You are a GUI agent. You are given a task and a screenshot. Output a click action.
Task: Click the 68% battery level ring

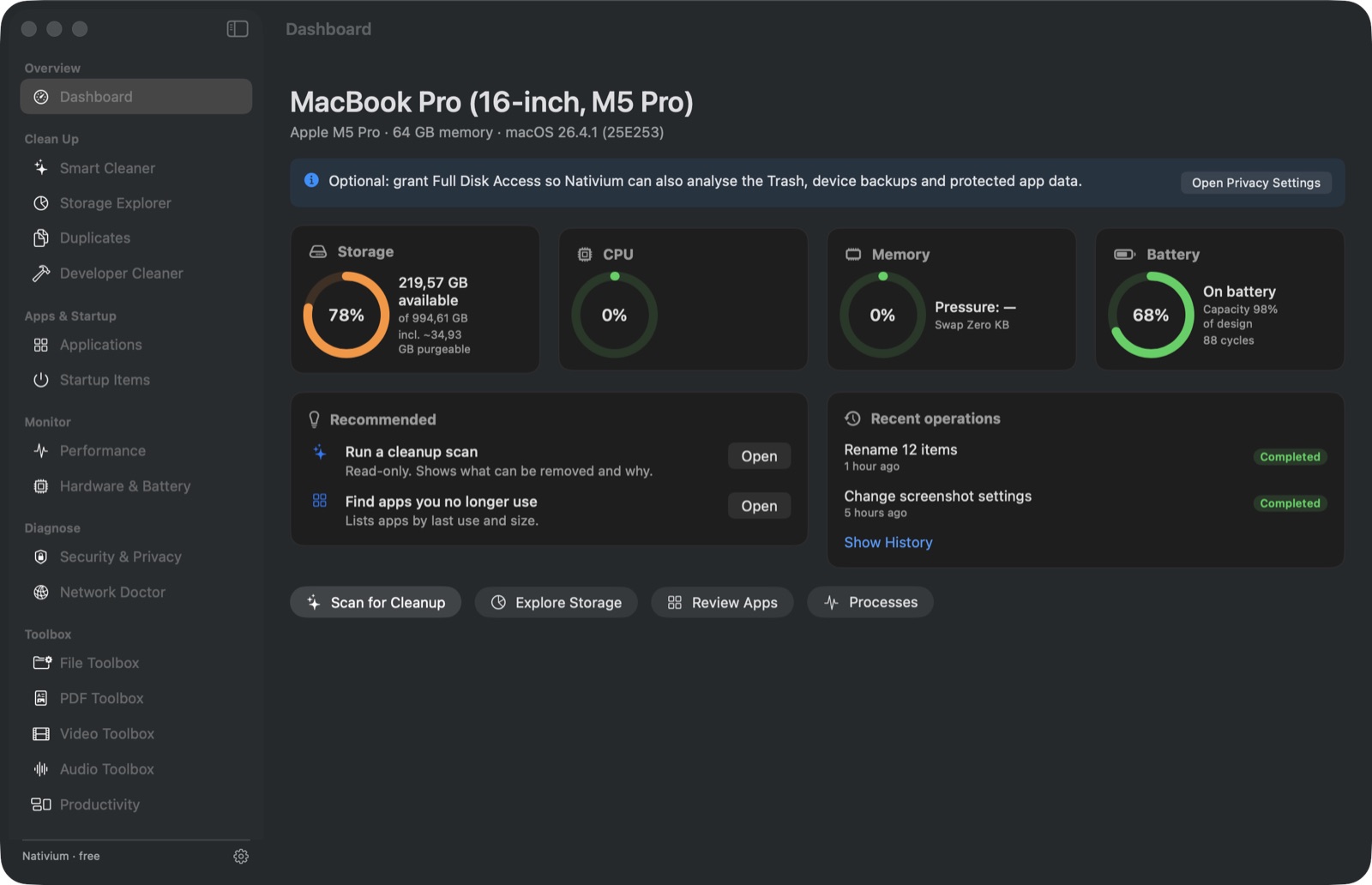[x=1151, y=315]
